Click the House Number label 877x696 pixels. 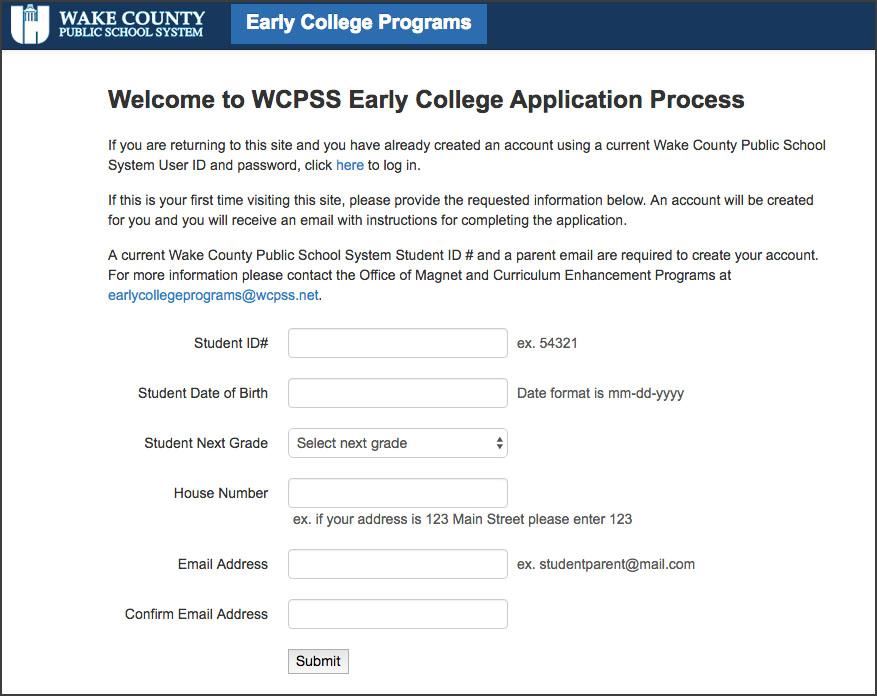pyautogui.click(x=221, y=493)
